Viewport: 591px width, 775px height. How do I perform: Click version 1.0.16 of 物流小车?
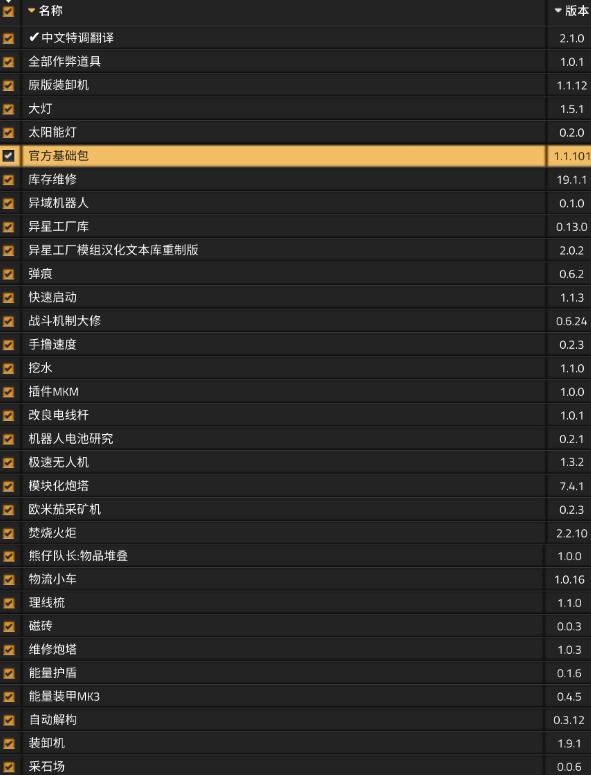pos(569,579)
